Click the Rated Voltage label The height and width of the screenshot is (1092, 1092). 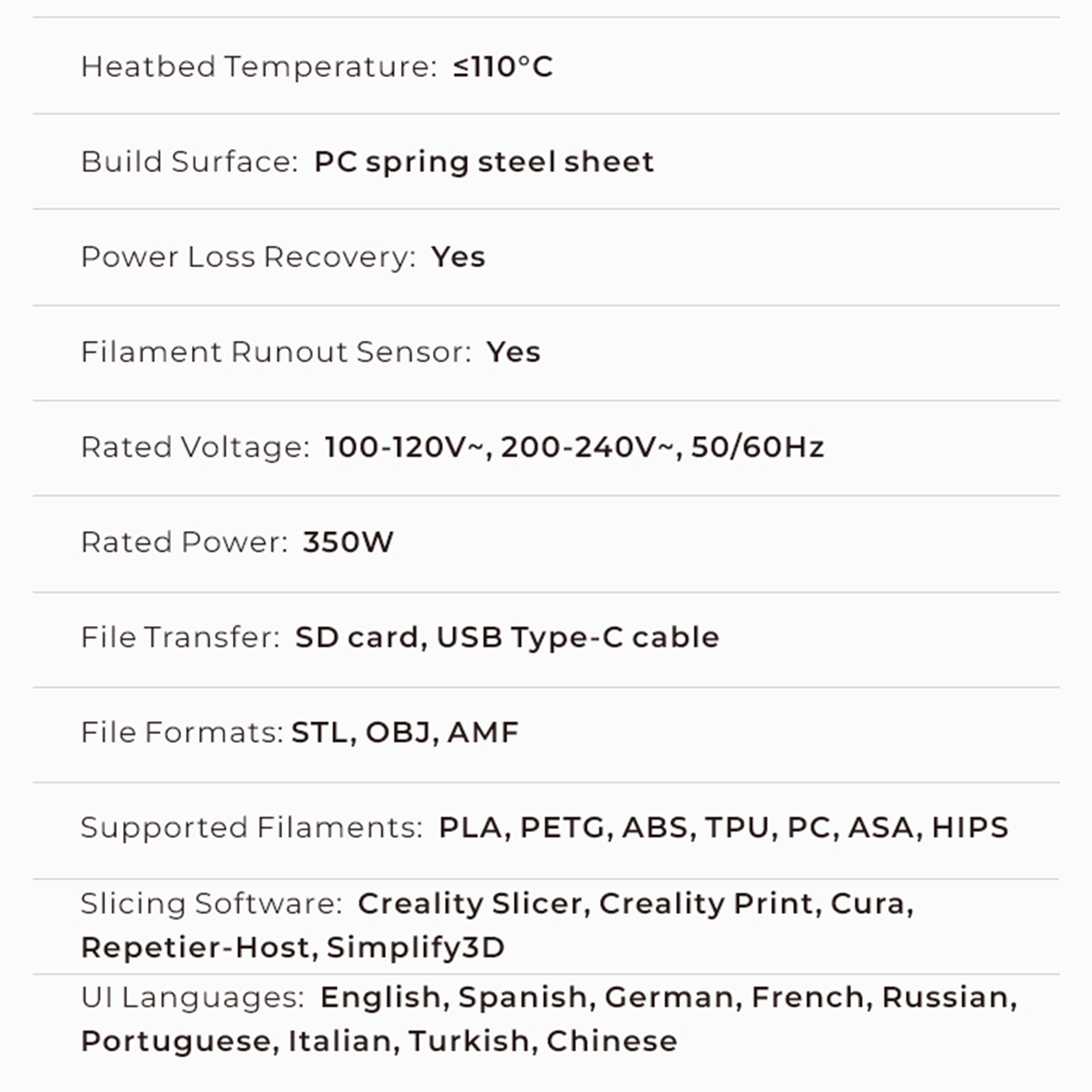click(195, 447)
